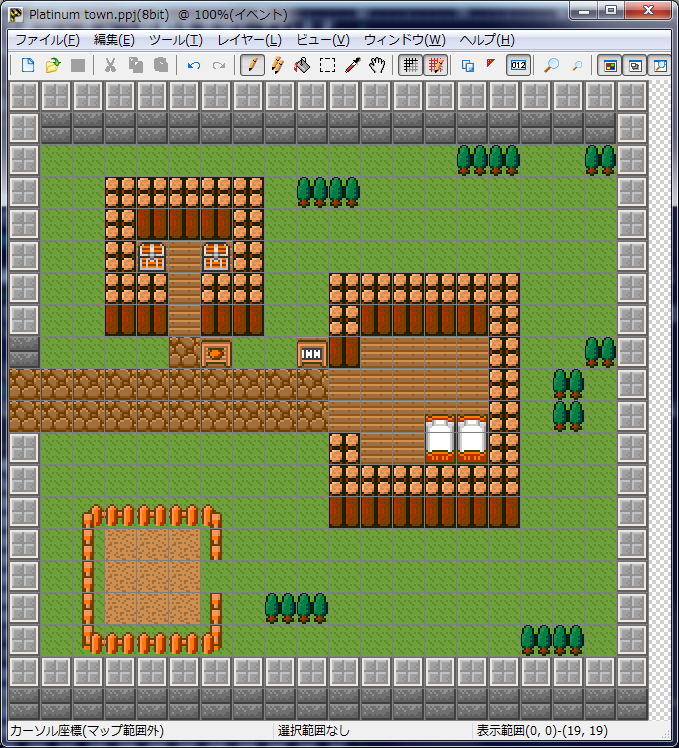Select the bucket fill tool
This screenshot has height=748, width=679.
pyautogui.click(x=302, y=65)
